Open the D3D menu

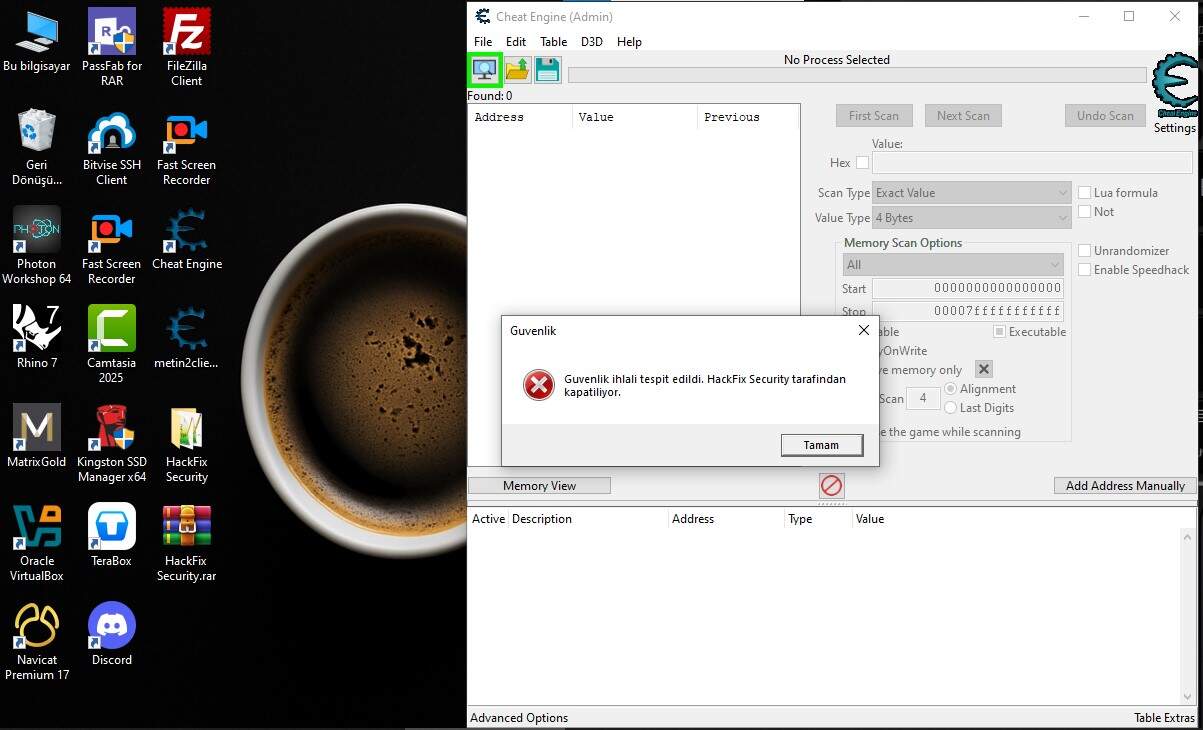click(x=591, y=42)
